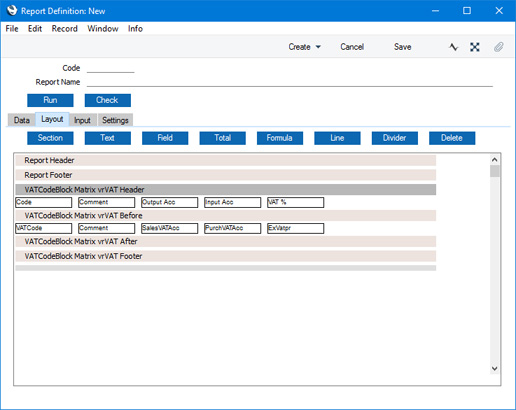Open the Record menu
516x410 pixels.
64,29
